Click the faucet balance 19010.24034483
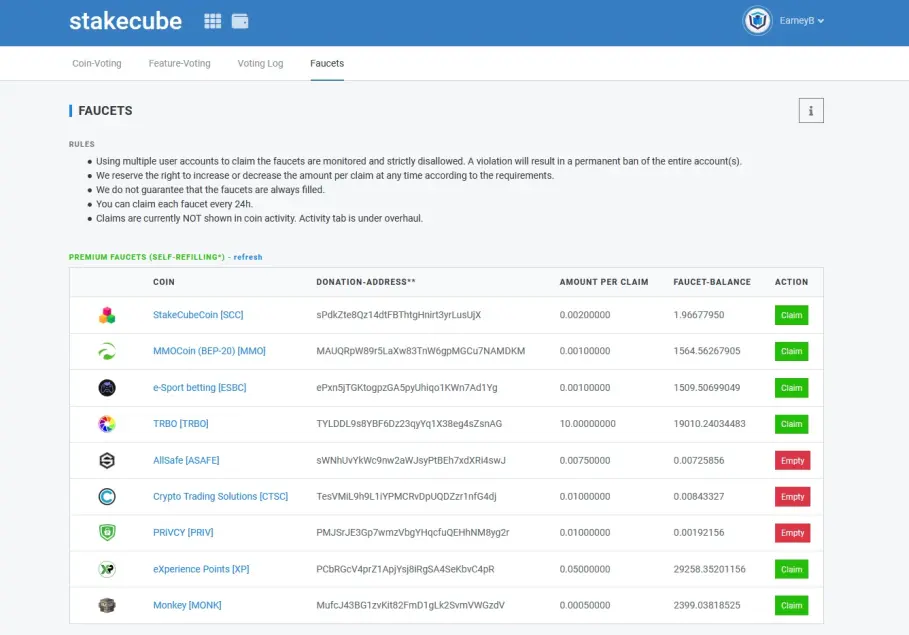 pos(710,424)
